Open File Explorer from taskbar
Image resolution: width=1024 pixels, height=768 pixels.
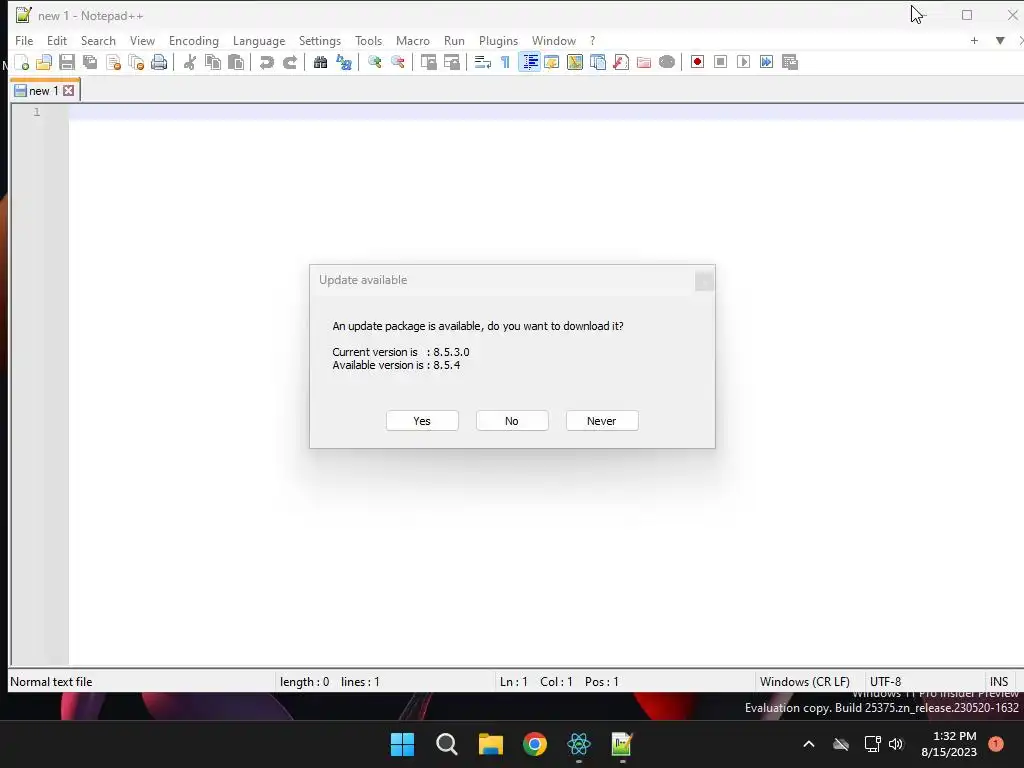490,744
